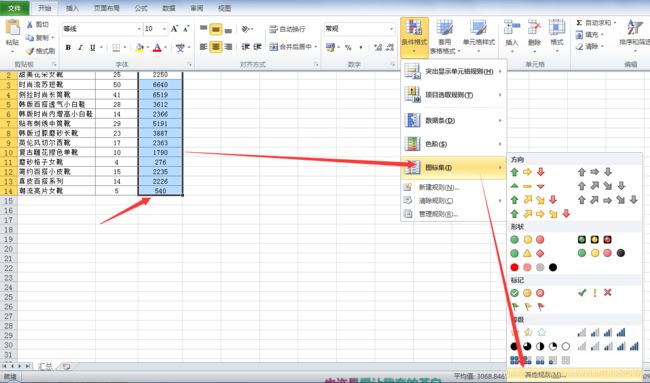Click the Copy (复制) icon
Image resolution: width=650 pixels, height=383 pixels.
click(30, 38)
